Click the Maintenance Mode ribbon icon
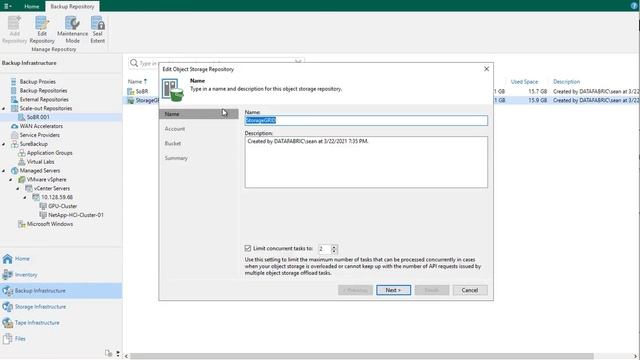640x360 pixels. 72,29
